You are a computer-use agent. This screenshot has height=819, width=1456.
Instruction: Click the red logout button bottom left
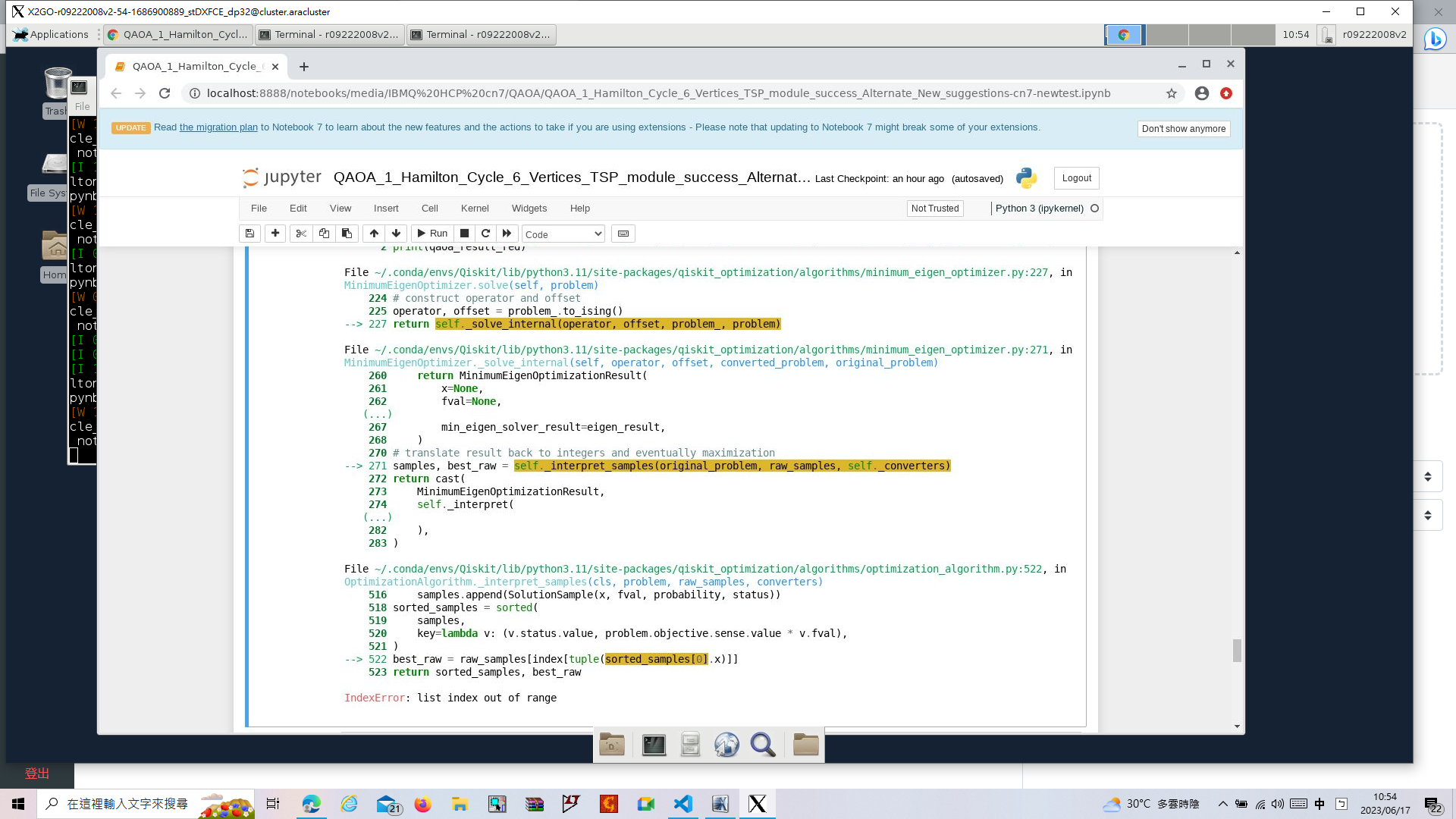pyautogui.click(x=37, y=773)
